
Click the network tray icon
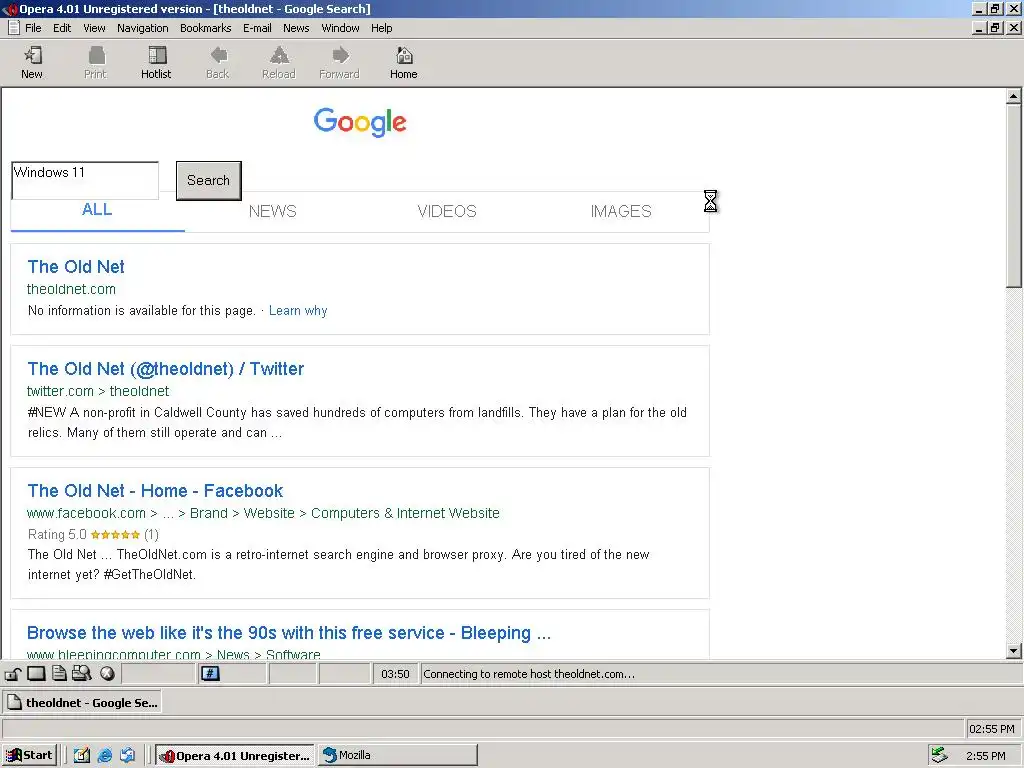pos(939,755)
